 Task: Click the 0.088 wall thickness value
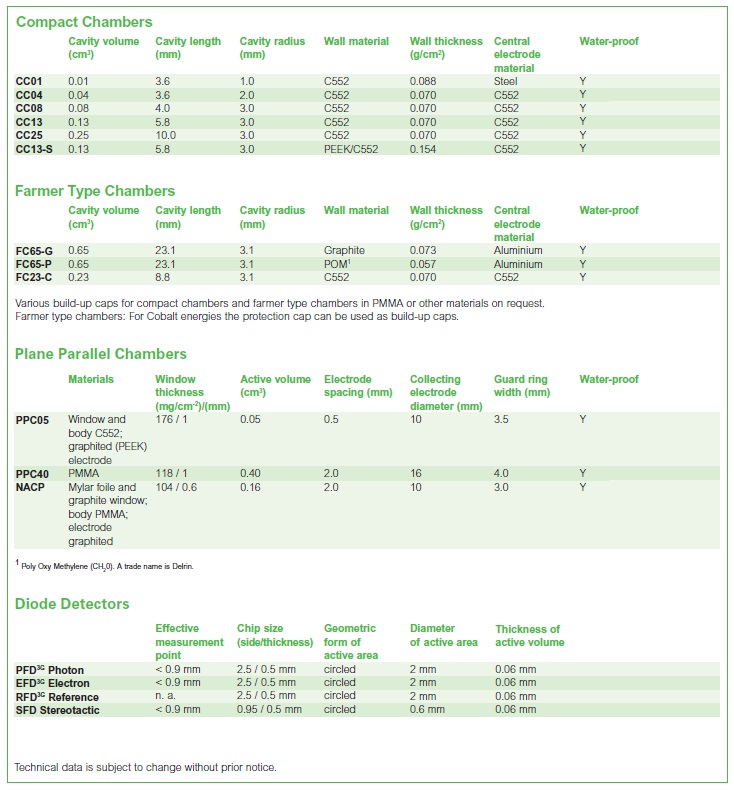coord(423,81)
